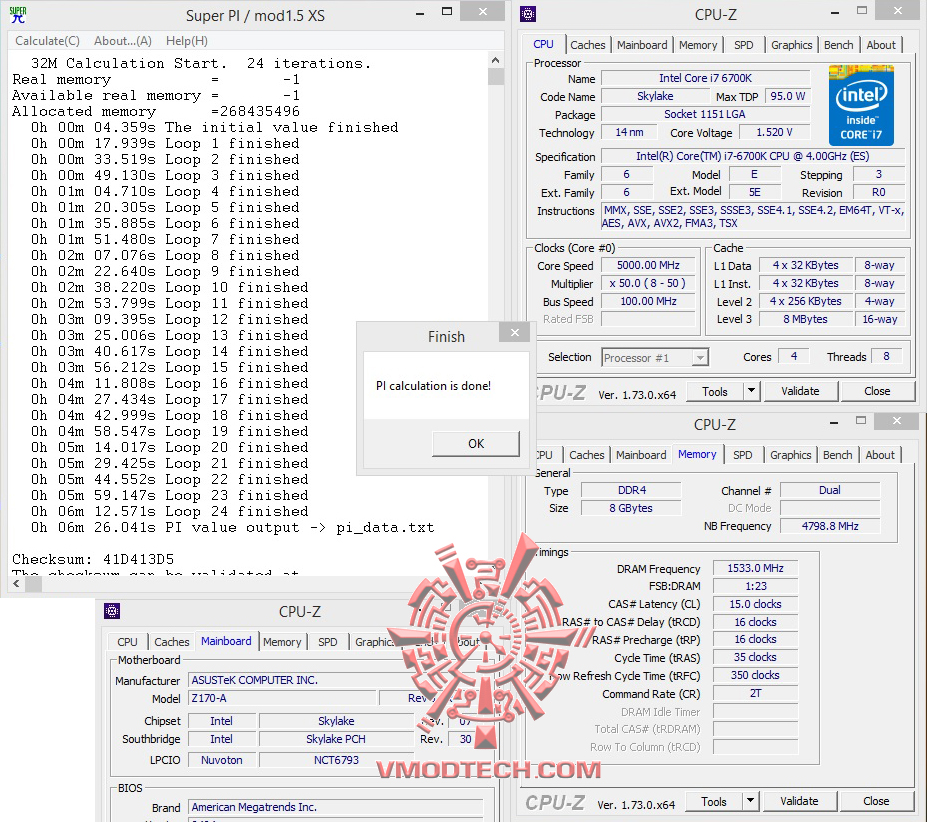Click Super PI vertical scrollbar thumb

pos(495,77)
